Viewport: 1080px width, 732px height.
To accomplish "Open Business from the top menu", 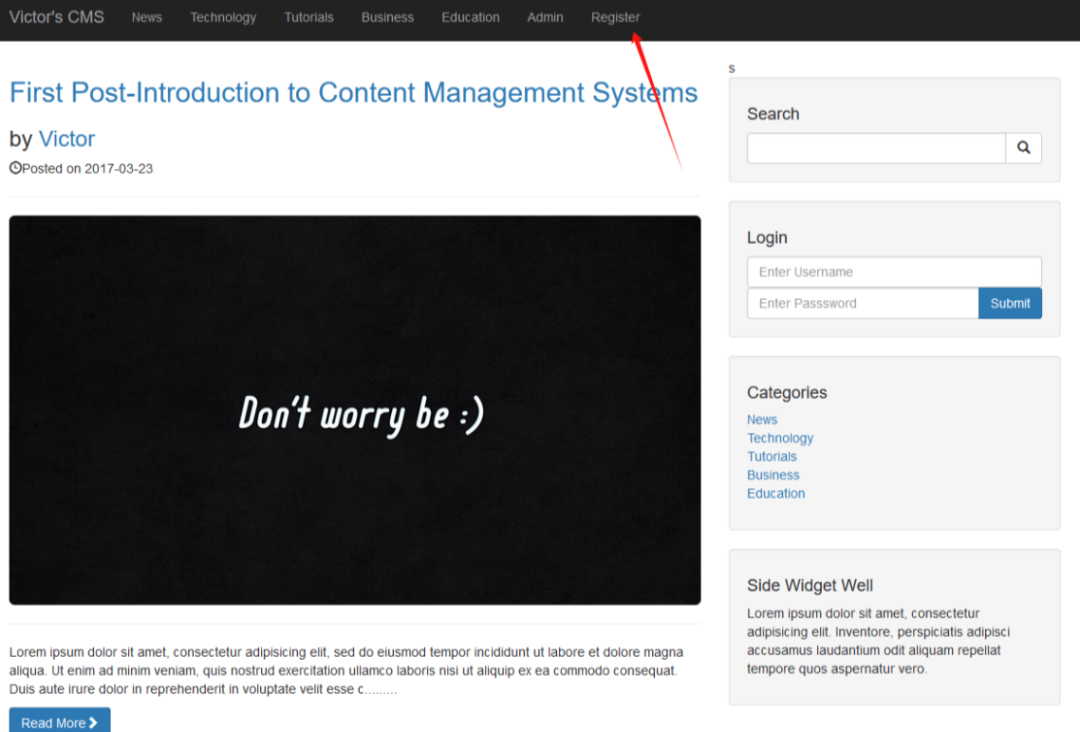I will click(387, 17).
